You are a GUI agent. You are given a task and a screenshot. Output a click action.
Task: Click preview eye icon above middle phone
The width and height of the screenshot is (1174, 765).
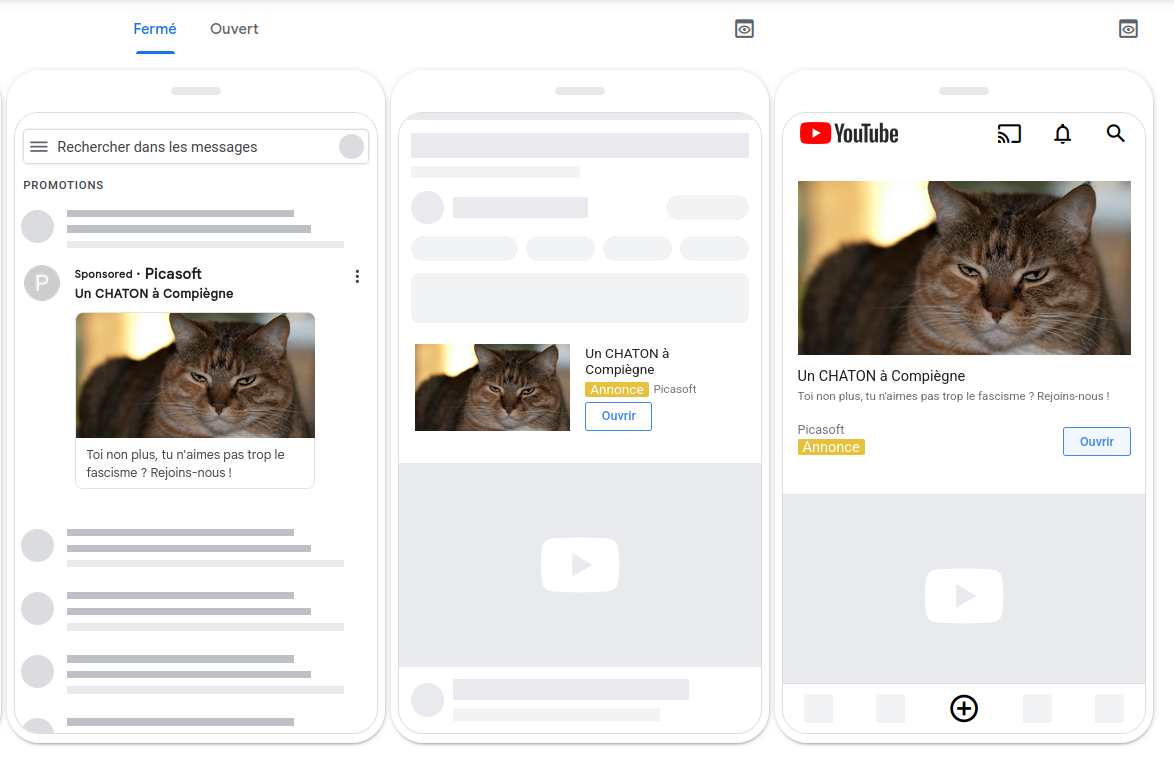744,29
